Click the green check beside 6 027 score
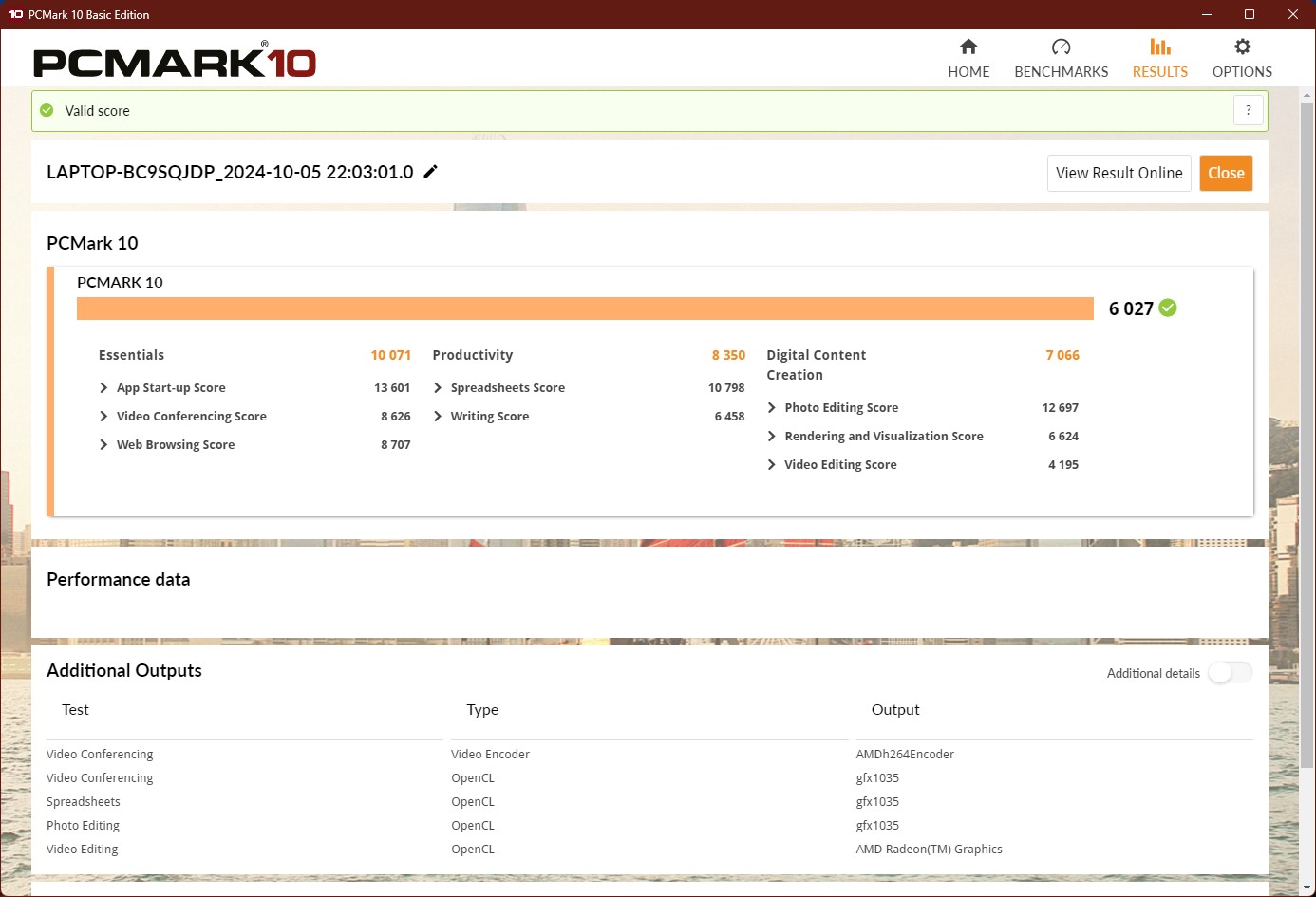Screen dimensions: 1316x897 pos(1168,308)
